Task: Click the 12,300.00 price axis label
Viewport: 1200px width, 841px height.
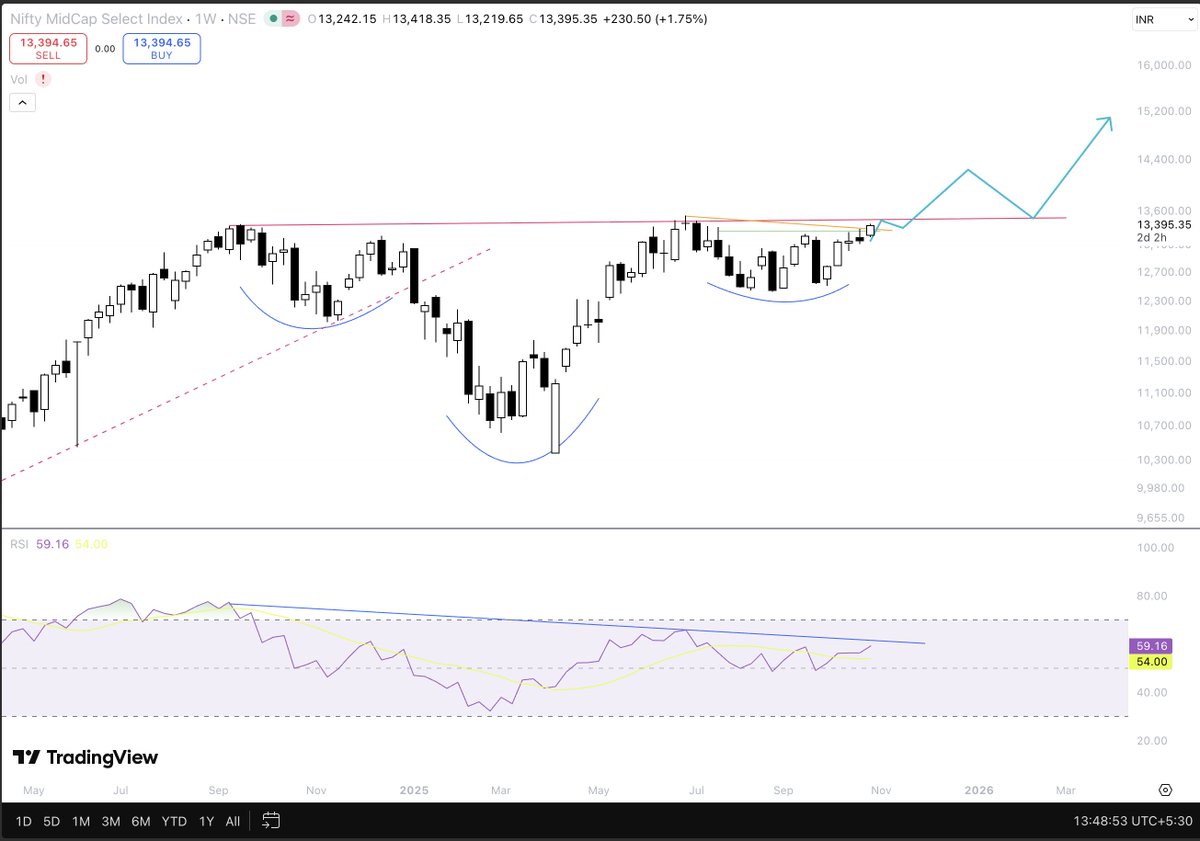Action: point(1165,301)
